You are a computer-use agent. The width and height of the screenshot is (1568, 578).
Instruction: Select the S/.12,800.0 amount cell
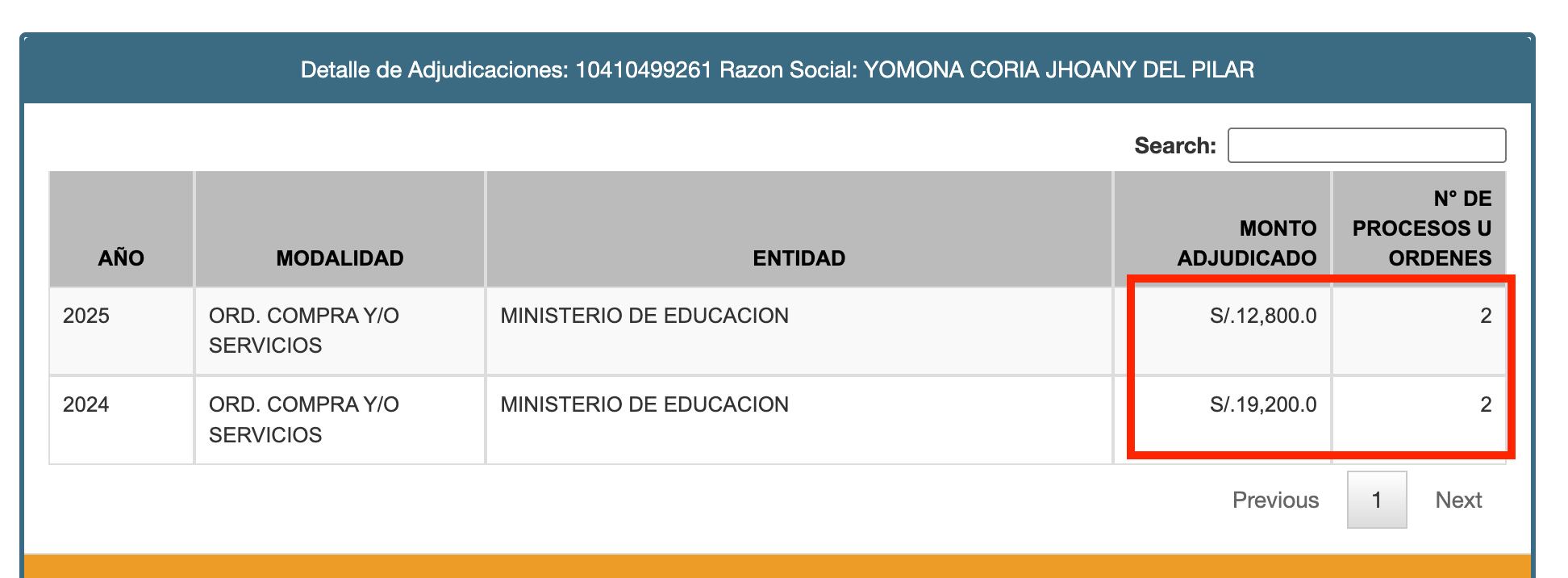1263,316
